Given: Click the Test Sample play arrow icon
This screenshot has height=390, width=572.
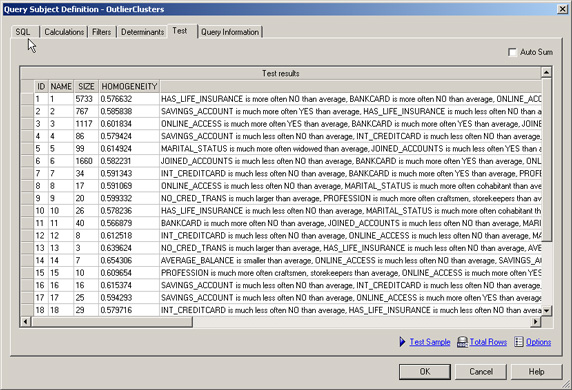Looking at the screenshot, I should pyautogui.click(x=402, y=342).
